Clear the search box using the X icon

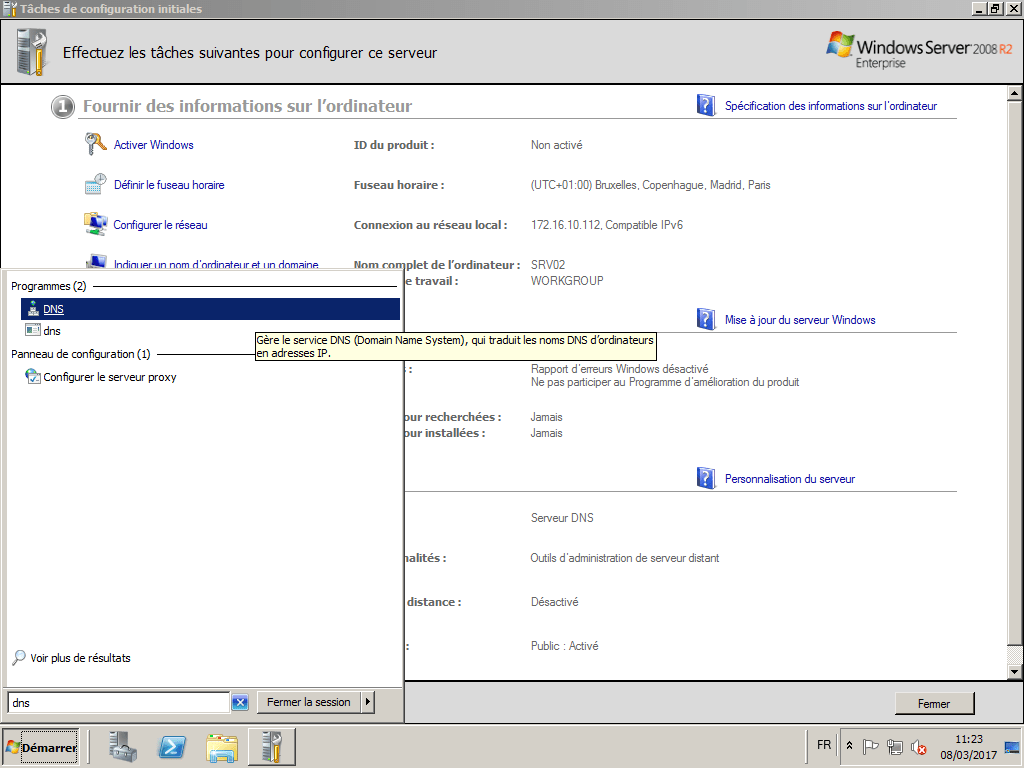pos(239,702)
